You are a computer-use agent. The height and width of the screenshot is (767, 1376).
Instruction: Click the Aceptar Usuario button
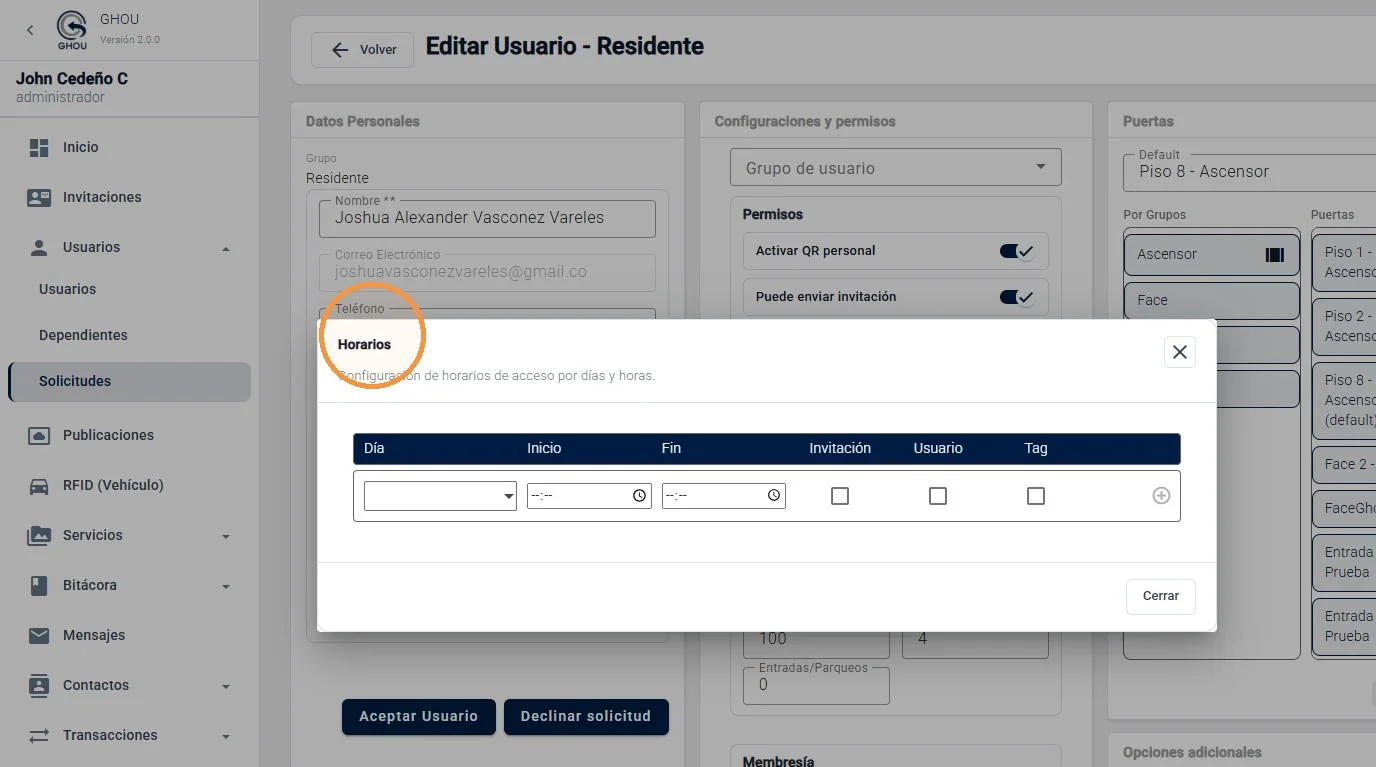(419, 716)
